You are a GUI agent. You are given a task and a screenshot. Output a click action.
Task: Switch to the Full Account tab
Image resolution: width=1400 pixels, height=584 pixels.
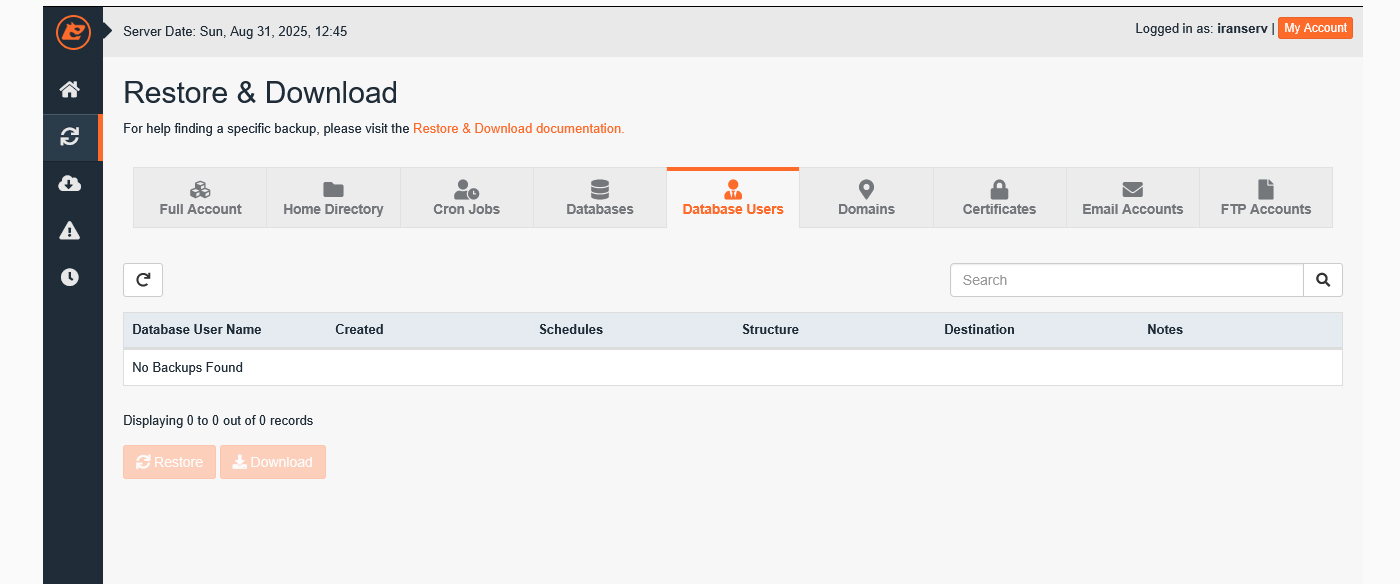[200, 198]
